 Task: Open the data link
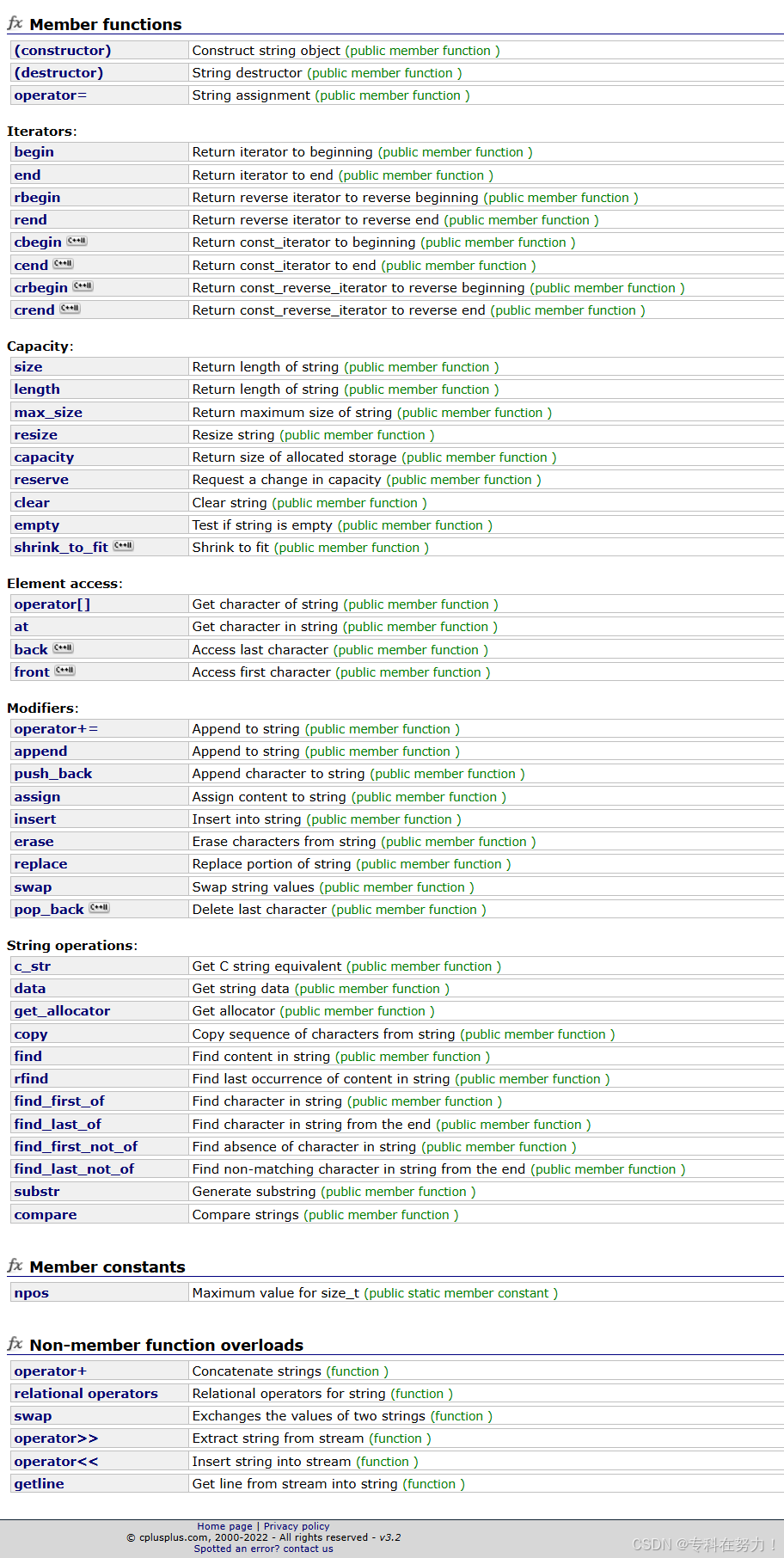(30, 989)
